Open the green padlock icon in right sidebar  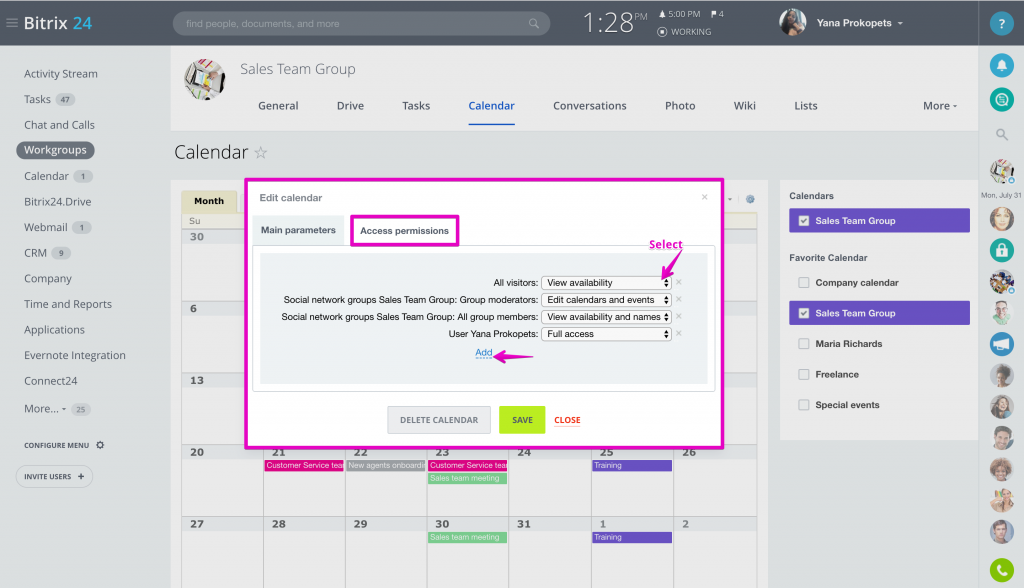pos(1001,250)
